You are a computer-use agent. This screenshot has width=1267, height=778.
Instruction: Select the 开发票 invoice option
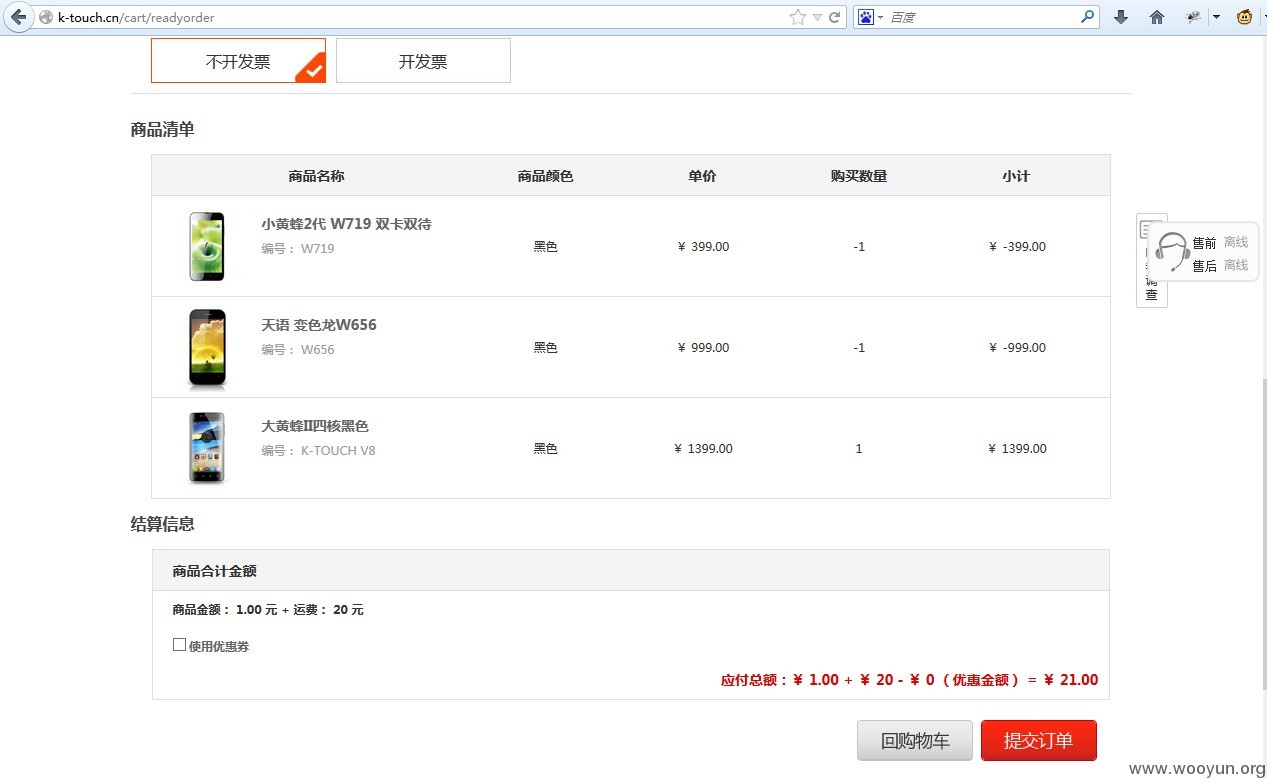pos(423,61)
